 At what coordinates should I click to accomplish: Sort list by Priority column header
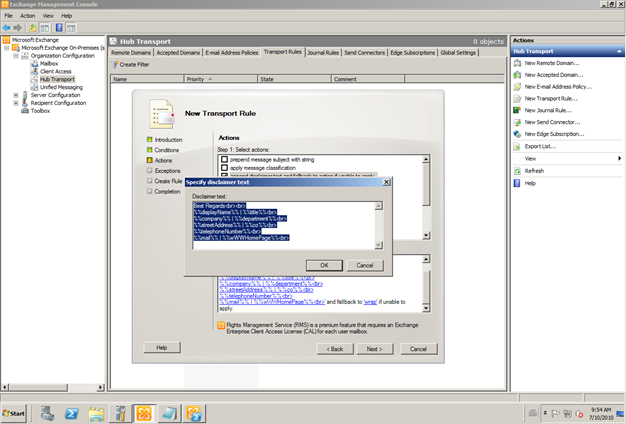221,79
